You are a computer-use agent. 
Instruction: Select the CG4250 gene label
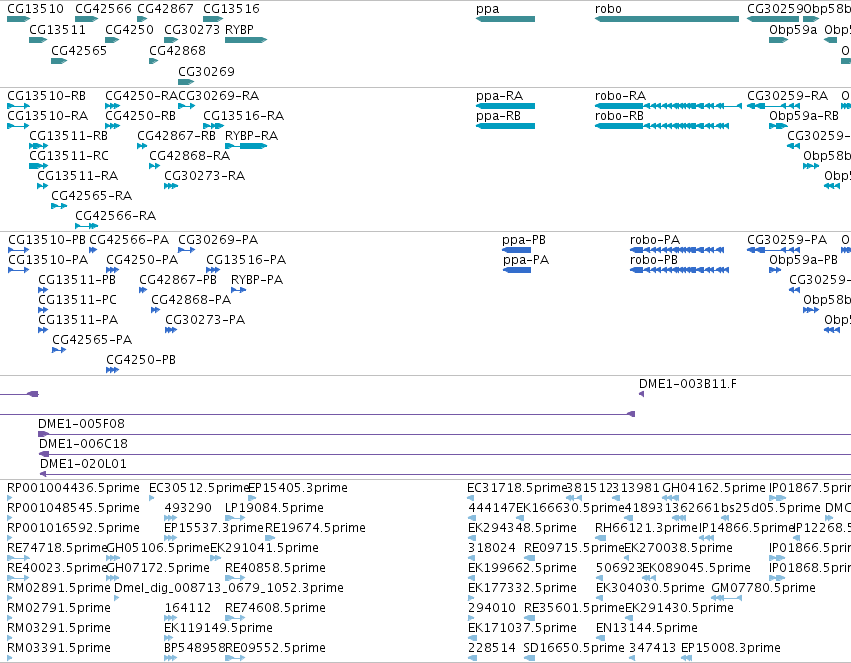pos(129,29)
